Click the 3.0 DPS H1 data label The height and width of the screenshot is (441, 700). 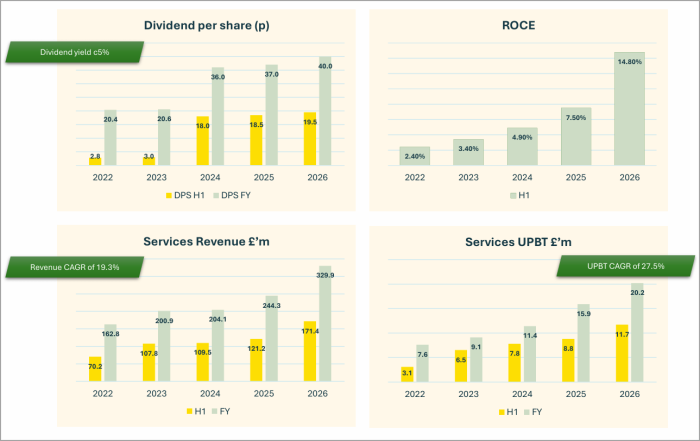[149, 156]
